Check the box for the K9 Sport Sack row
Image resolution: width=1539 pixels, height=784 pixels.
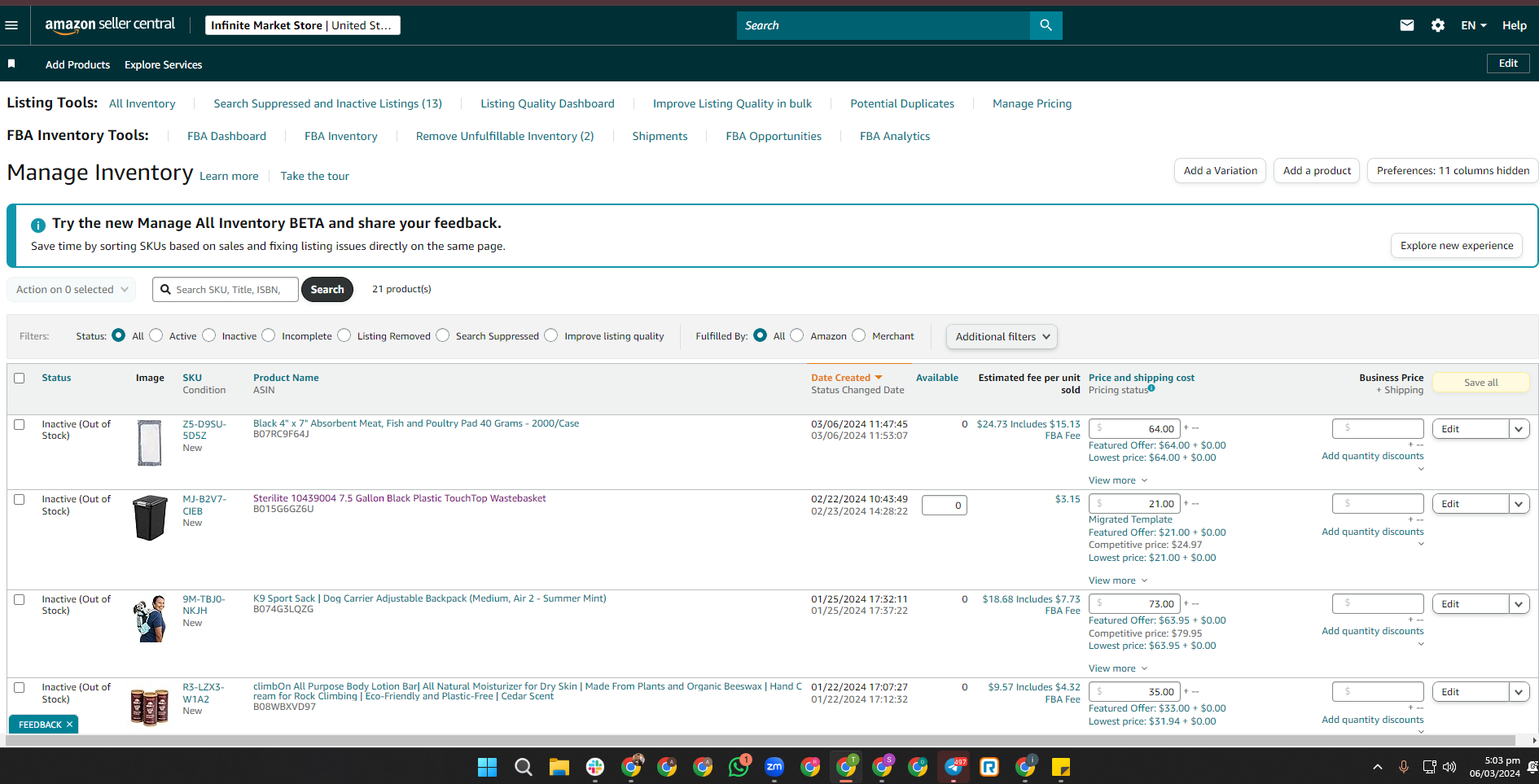[x=20, y=599]
